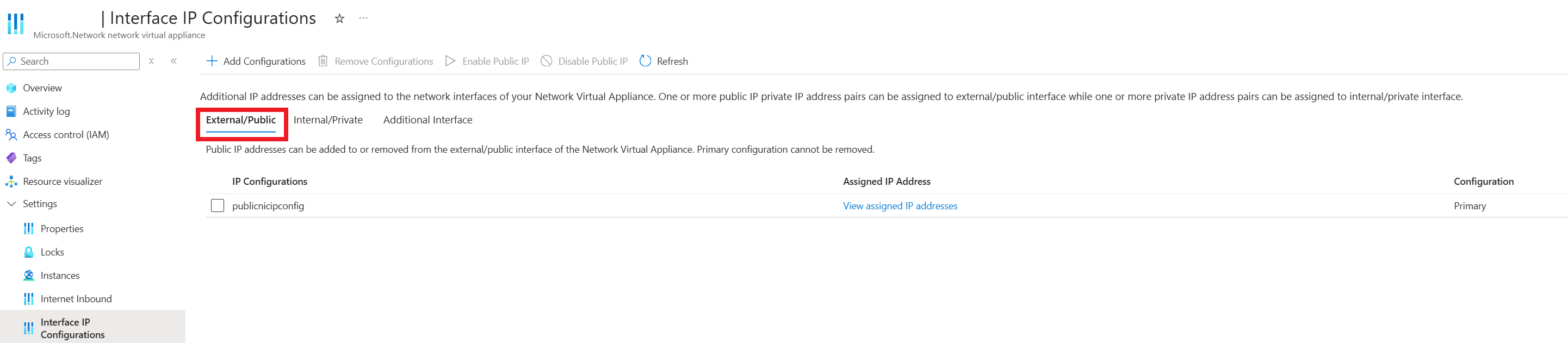Open Overview from the sidebar
The height and width of the screenshot is (343, 1568).
click(42, 88)
